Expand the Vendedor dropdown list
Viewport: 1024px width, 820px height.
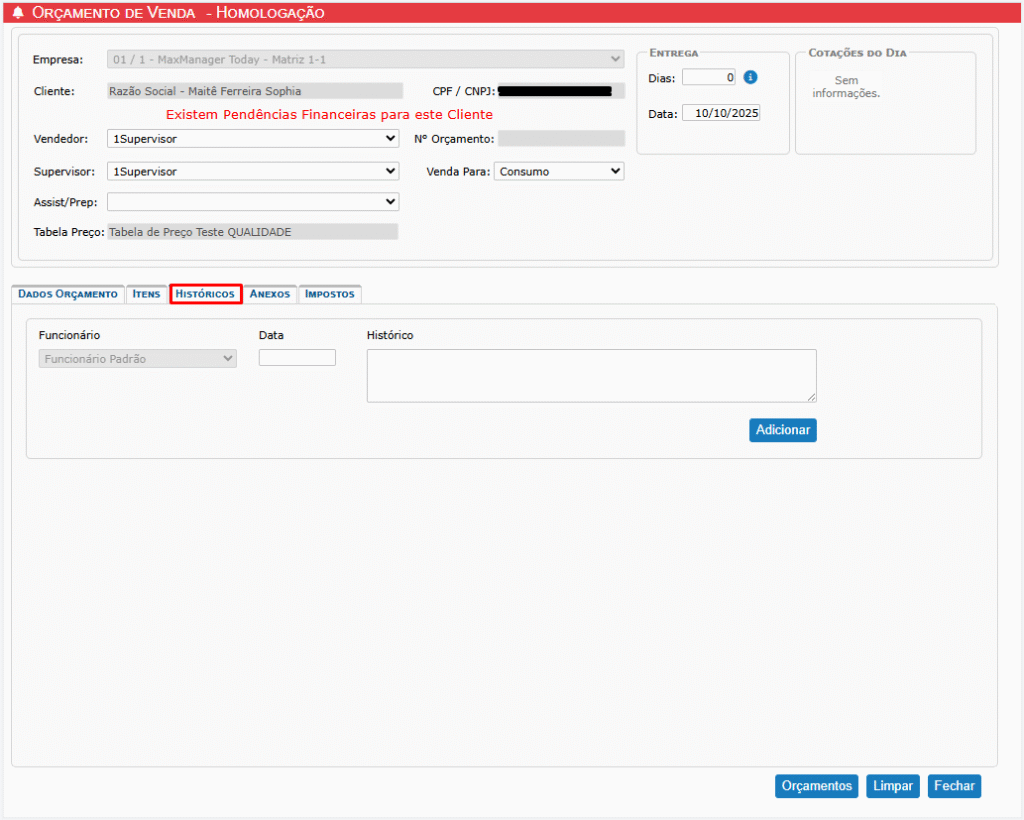[252, 139]
